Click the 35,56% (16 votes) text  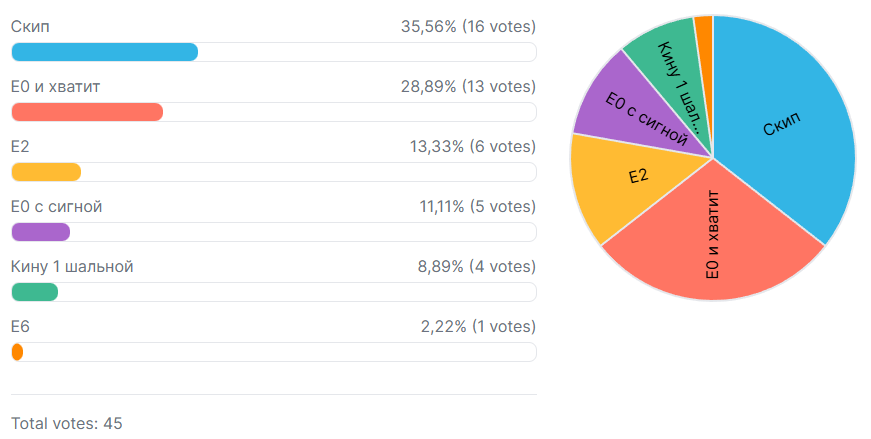point(468,26)
